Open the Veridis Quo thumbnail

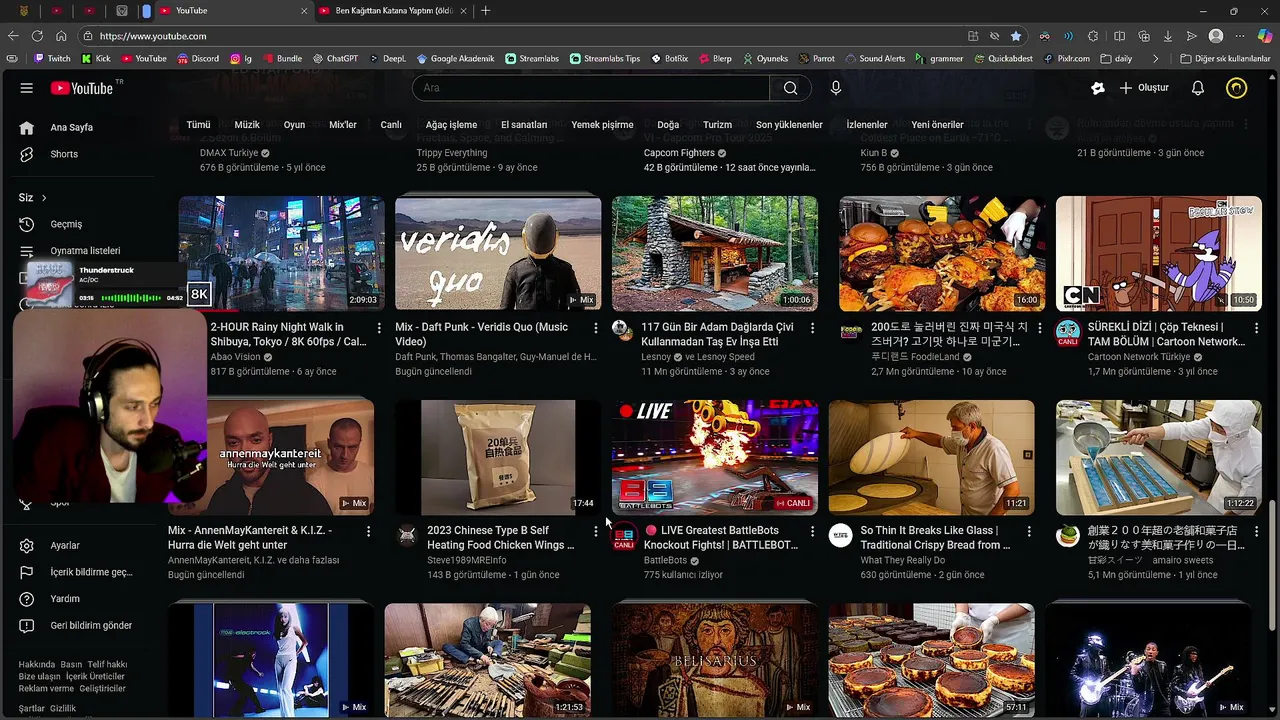[498, 254]
